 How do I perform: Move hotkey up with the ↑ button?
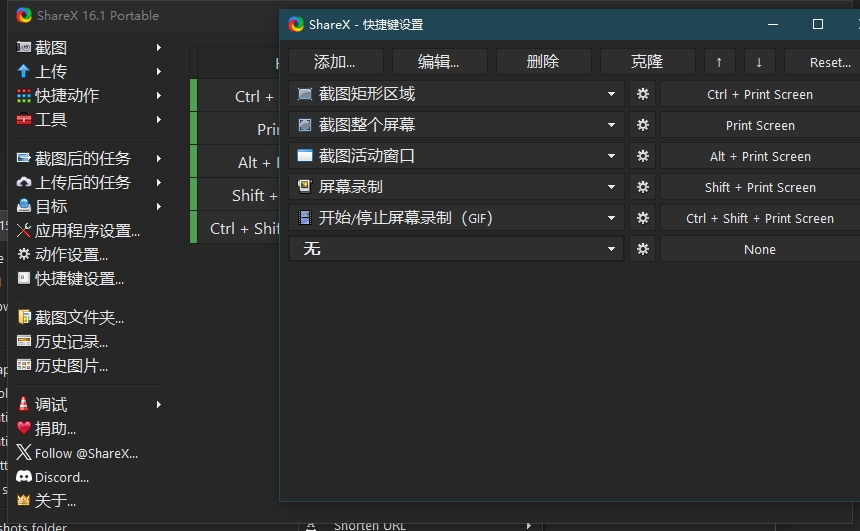pos(719,62)
